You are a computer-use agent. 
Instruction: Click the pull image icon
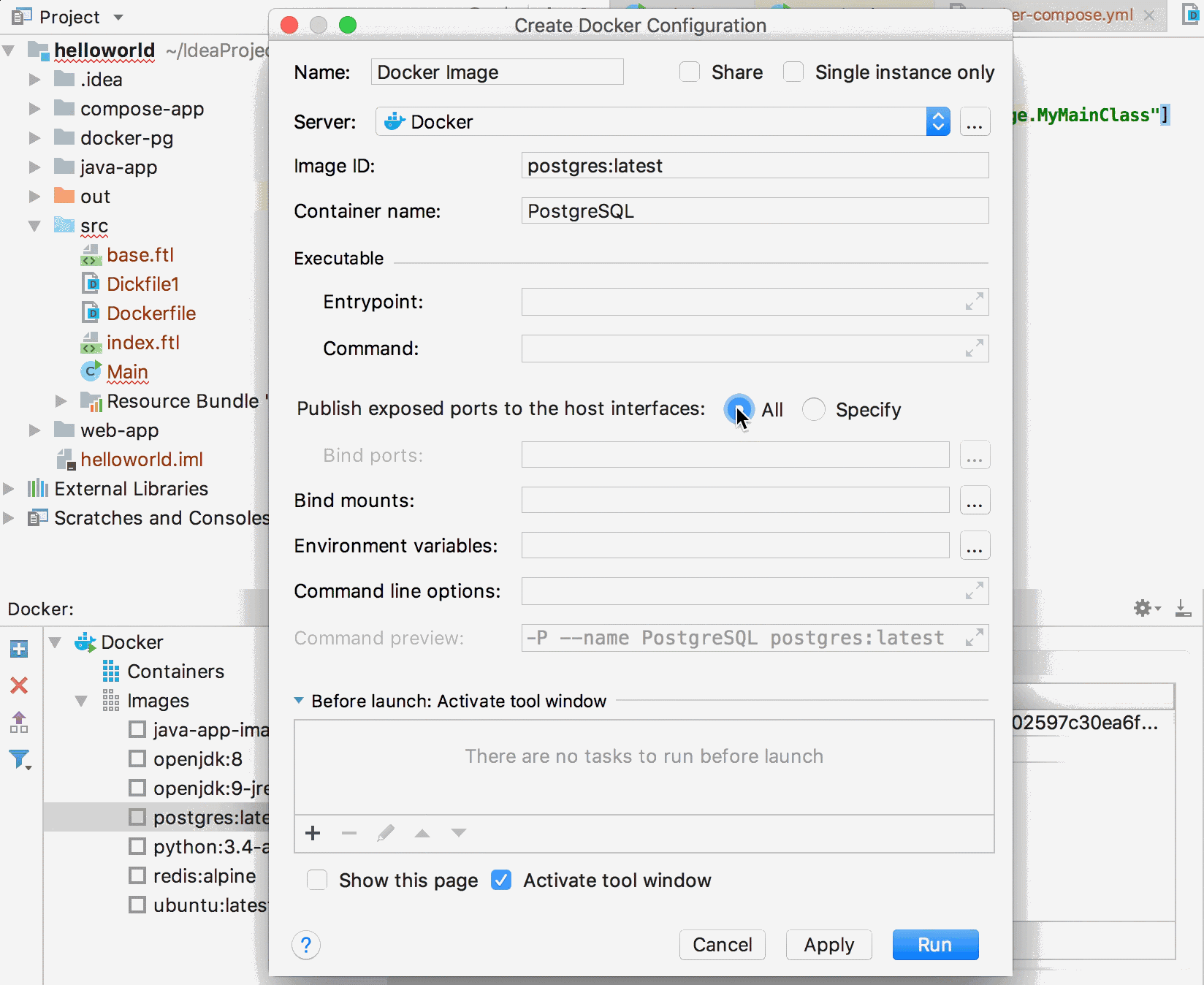pyautogui.click(x=1184, y=608)
